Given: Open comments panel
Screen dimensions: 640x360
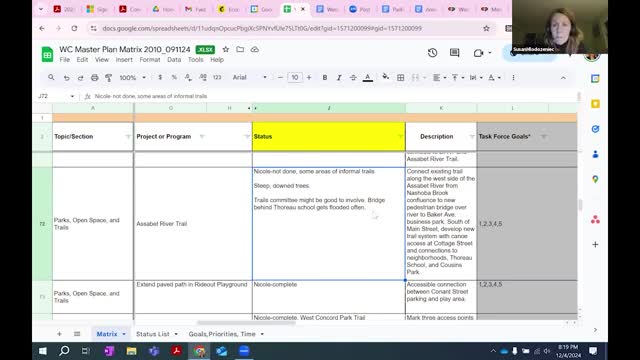Looking at the screenshot, I should pyautogui.click(x=454, y=53).
